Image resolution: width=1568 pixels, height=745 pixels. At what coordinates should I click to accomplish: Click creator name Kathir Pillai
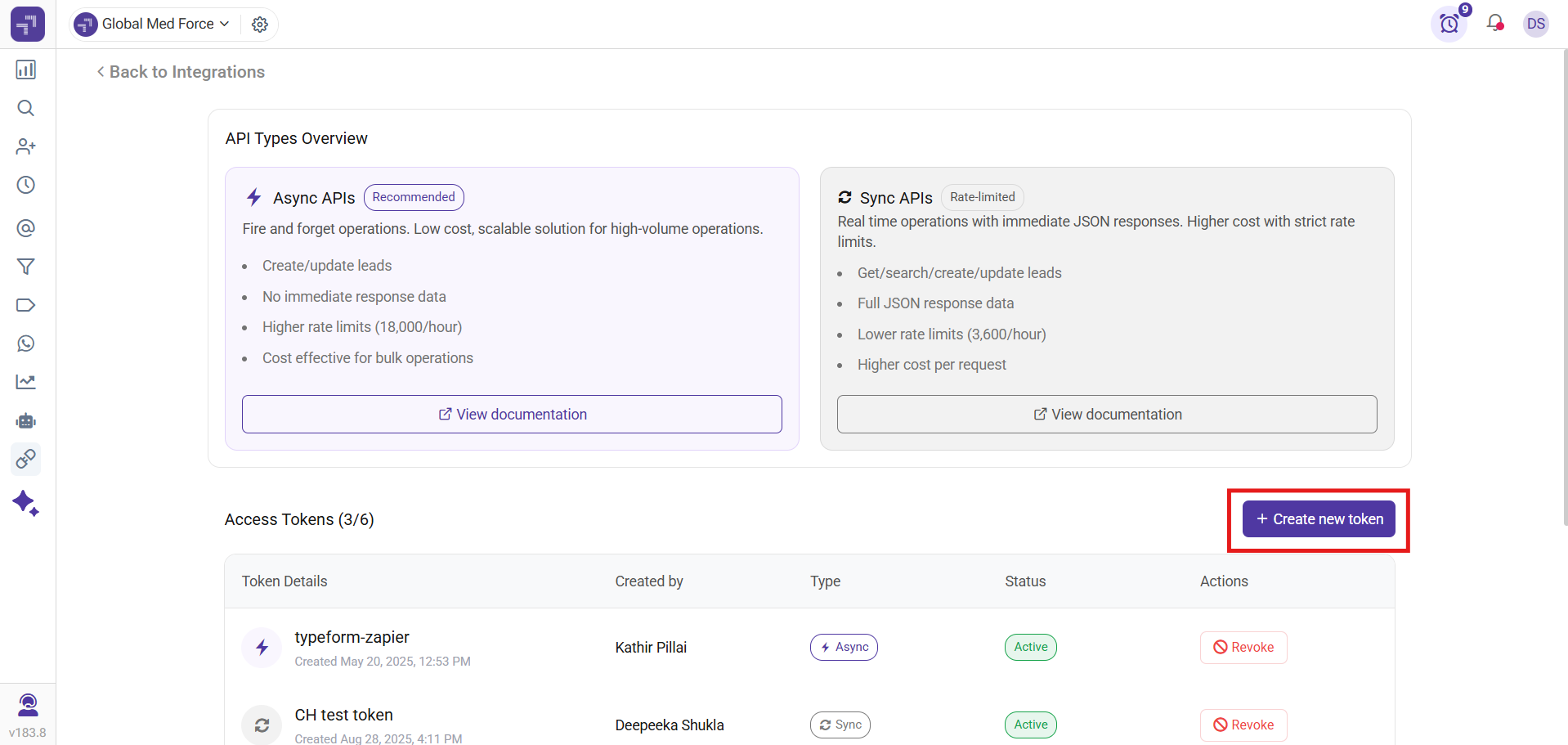651,648
